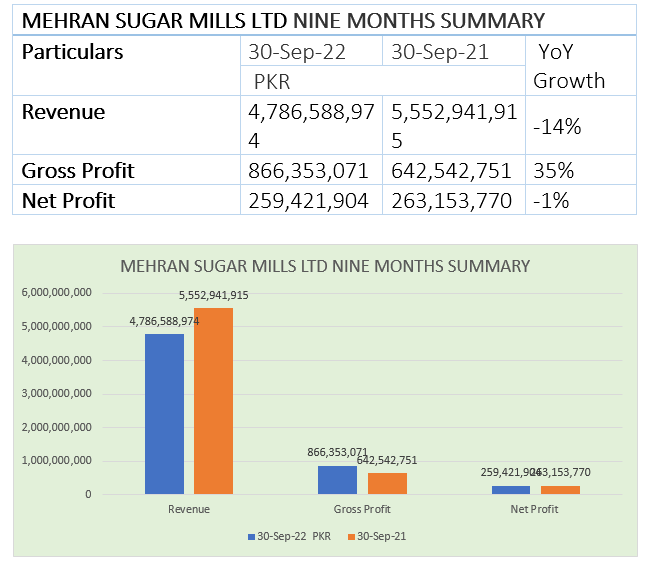Click the 866,353,071 data label in chart
The image size is (661, 576).
click(x=338, y=452)
